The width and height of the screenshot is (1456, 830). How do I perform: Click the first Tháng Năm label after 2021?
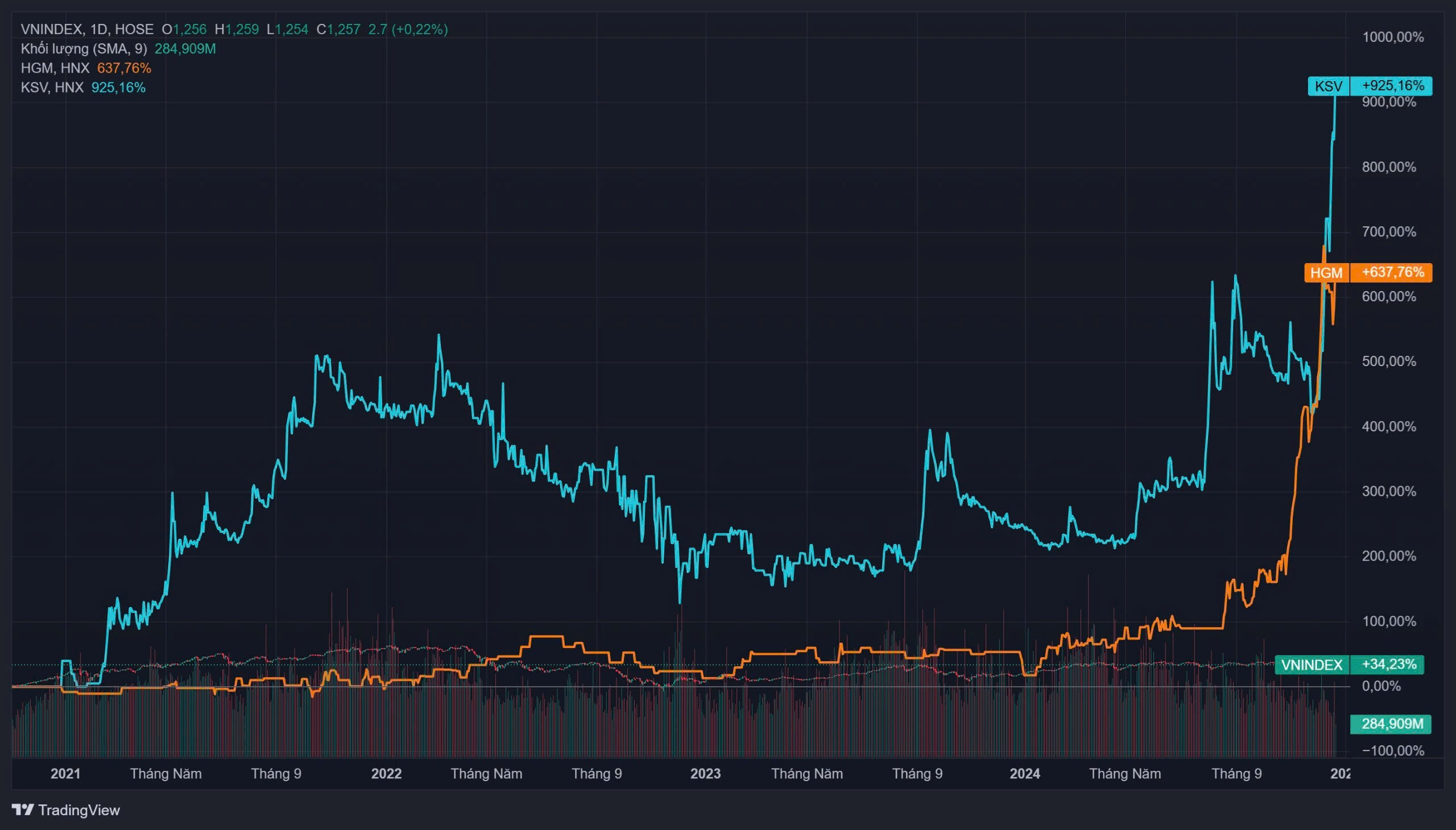coord(166,774)
